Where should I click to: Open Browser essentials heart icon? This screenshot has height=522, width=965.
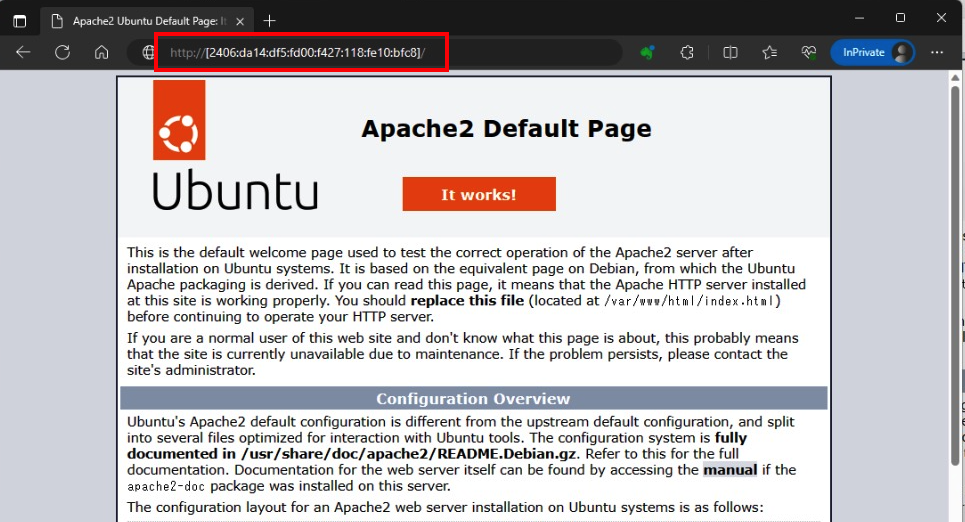click(x=809, y=52)
